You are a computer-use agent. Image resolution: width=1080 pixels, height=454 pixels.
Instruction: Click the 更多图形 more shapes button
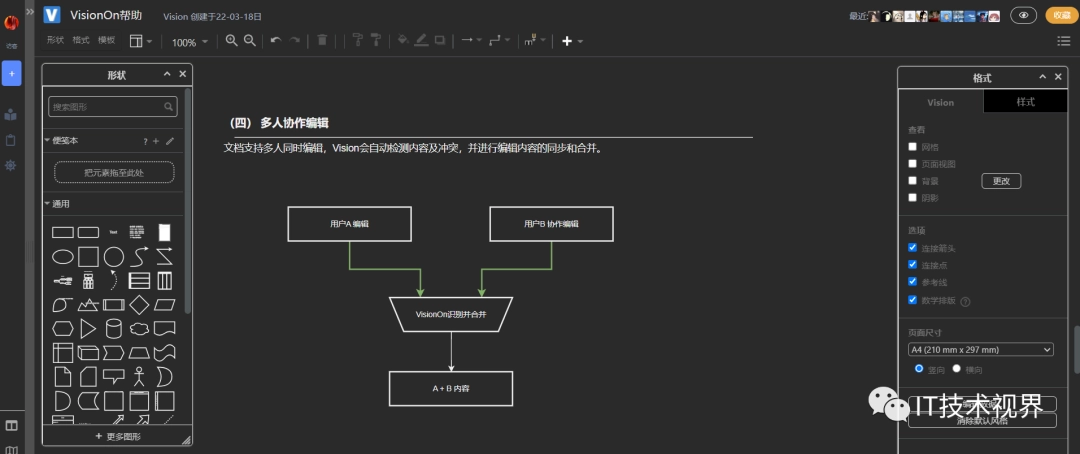point(117,436)
